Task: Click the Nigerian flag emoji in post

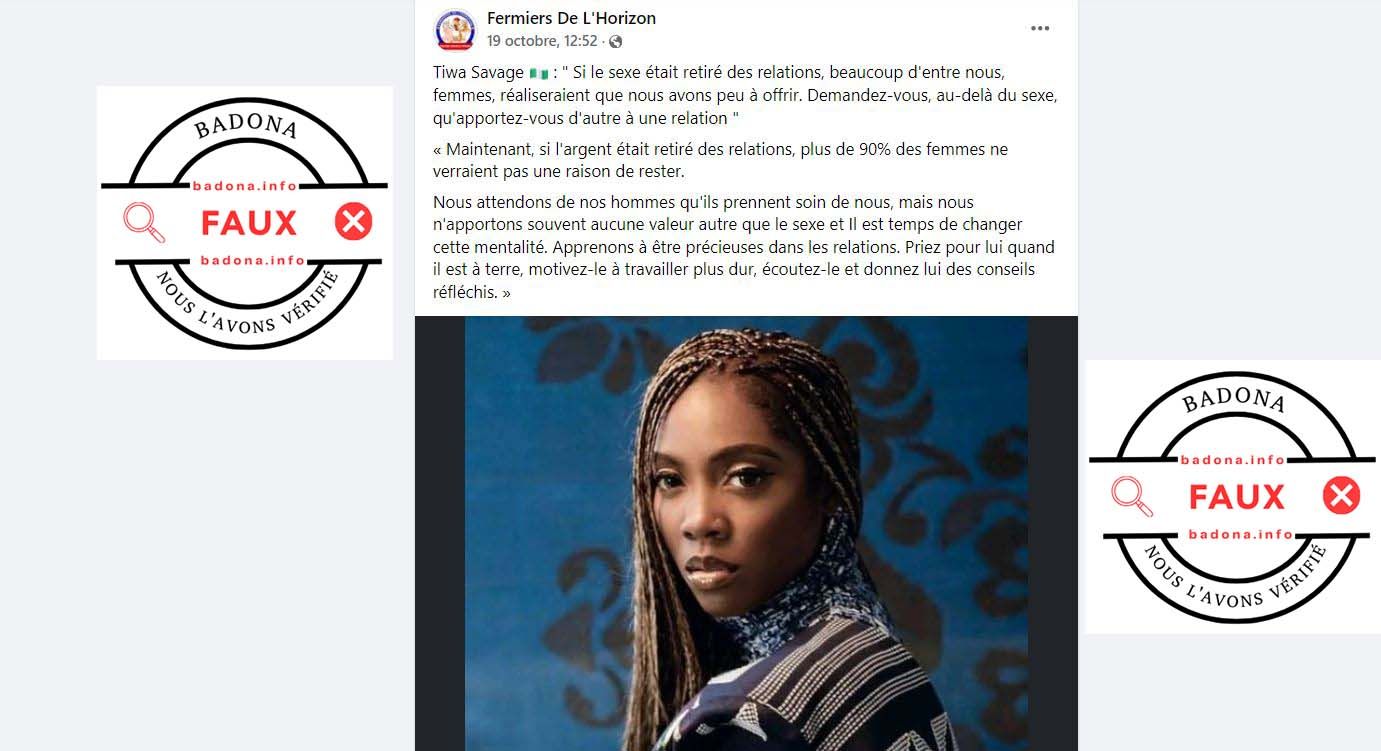Action: tap(539, 73)
